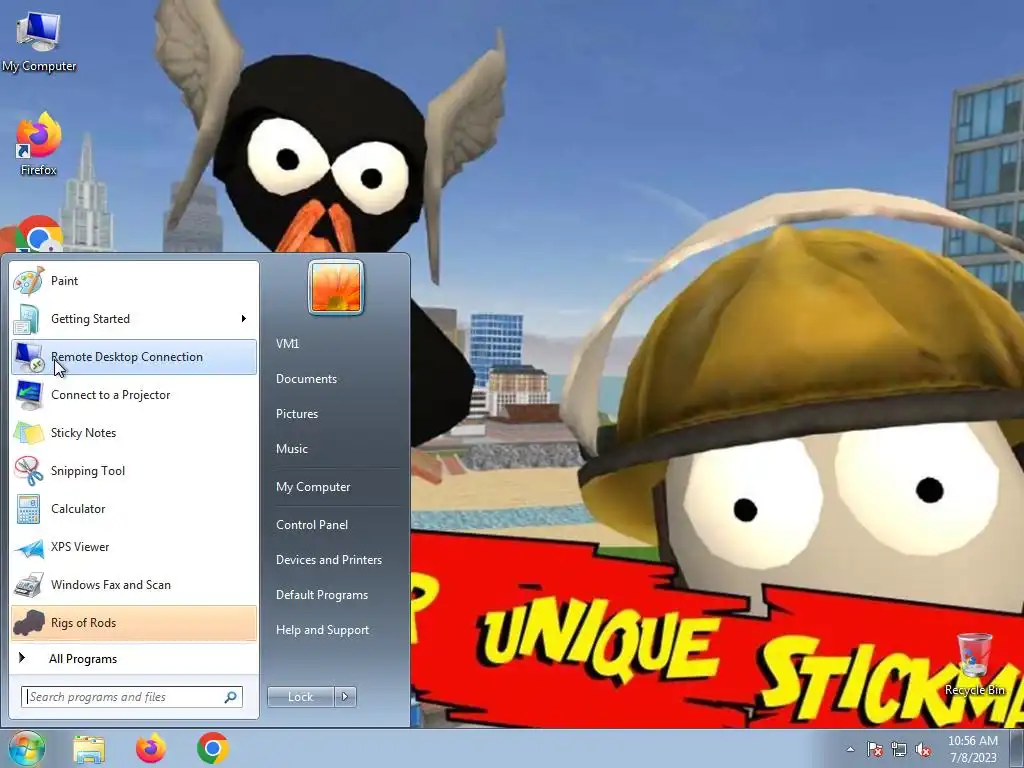The width and height of the screenshot is (1024, 768).
Task: Open Help and Support
Action: (x=322, y=630)
